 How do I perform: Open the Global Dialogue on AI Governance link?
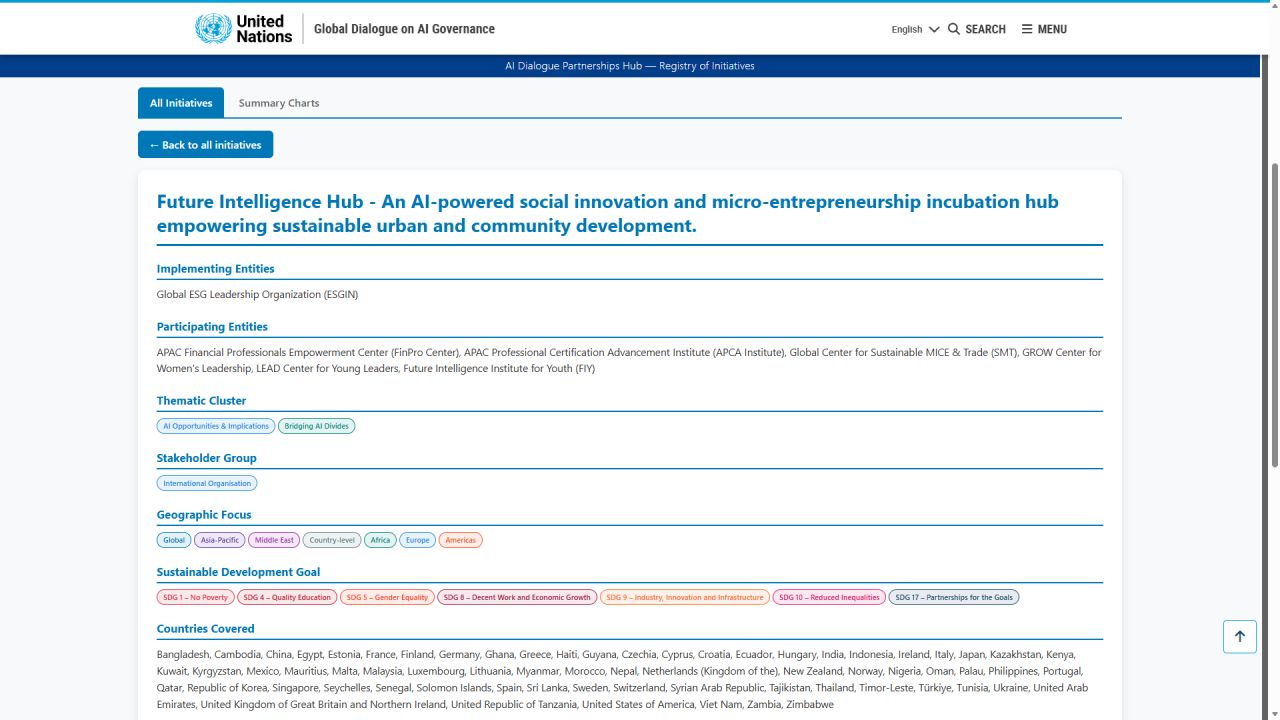[x=404, y=29]
